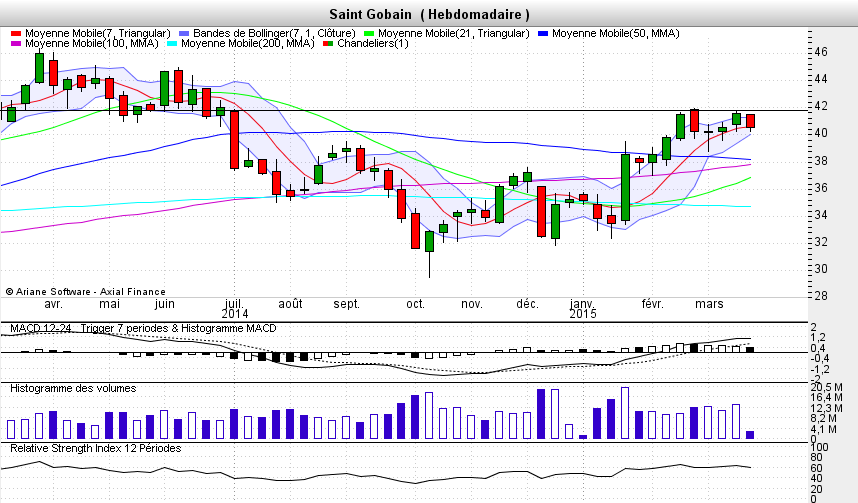Viewport: 858px width, 503px height.
Task: Click the 28 price label on the right axis
Action: 821,296
